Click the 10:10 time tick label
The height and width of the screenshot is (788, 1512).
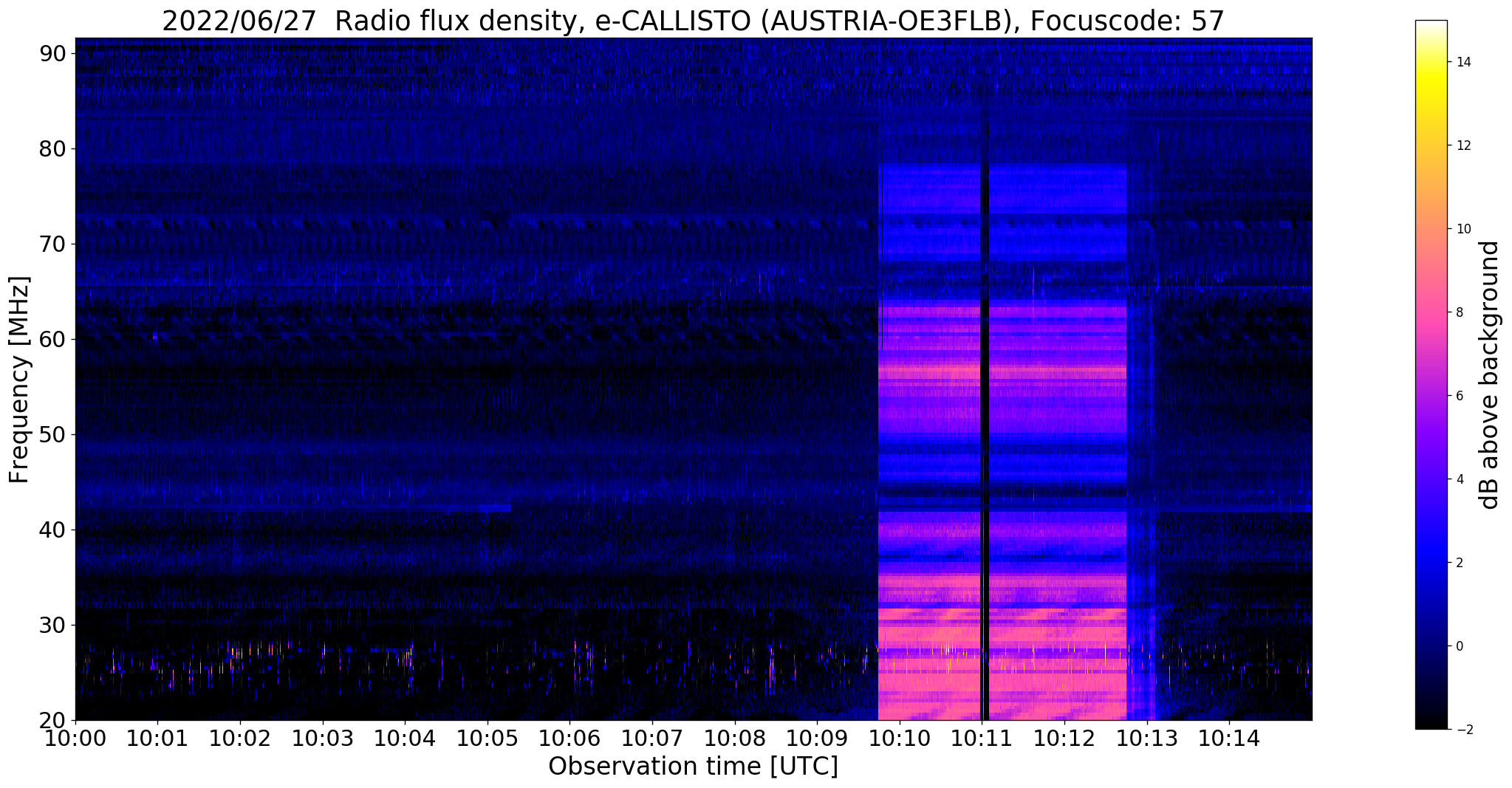[x=900, y=738]
